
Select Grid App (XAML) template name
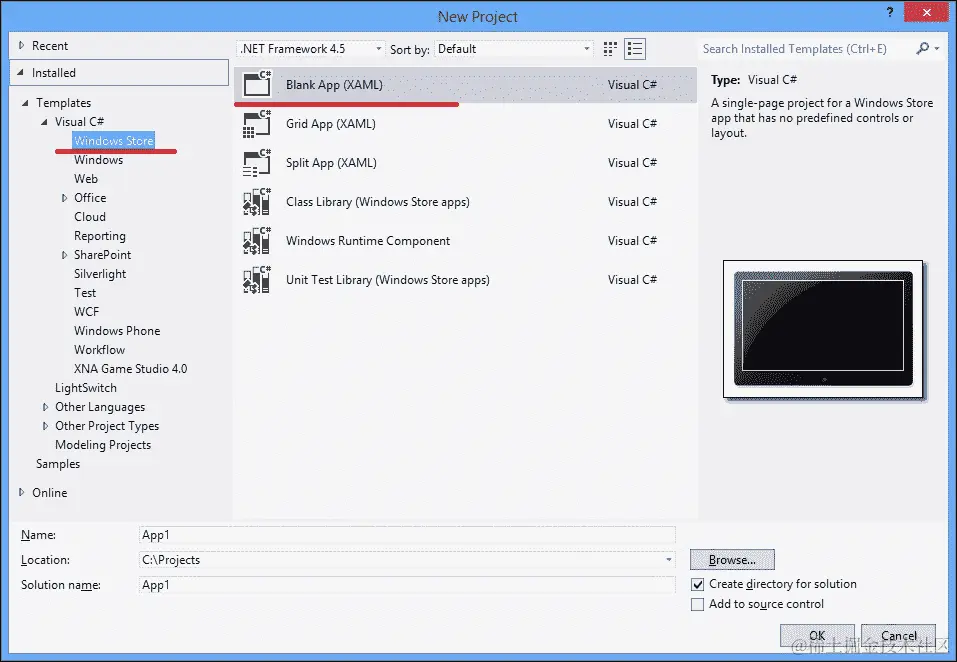pyautogui.click(x=331, y=123)
